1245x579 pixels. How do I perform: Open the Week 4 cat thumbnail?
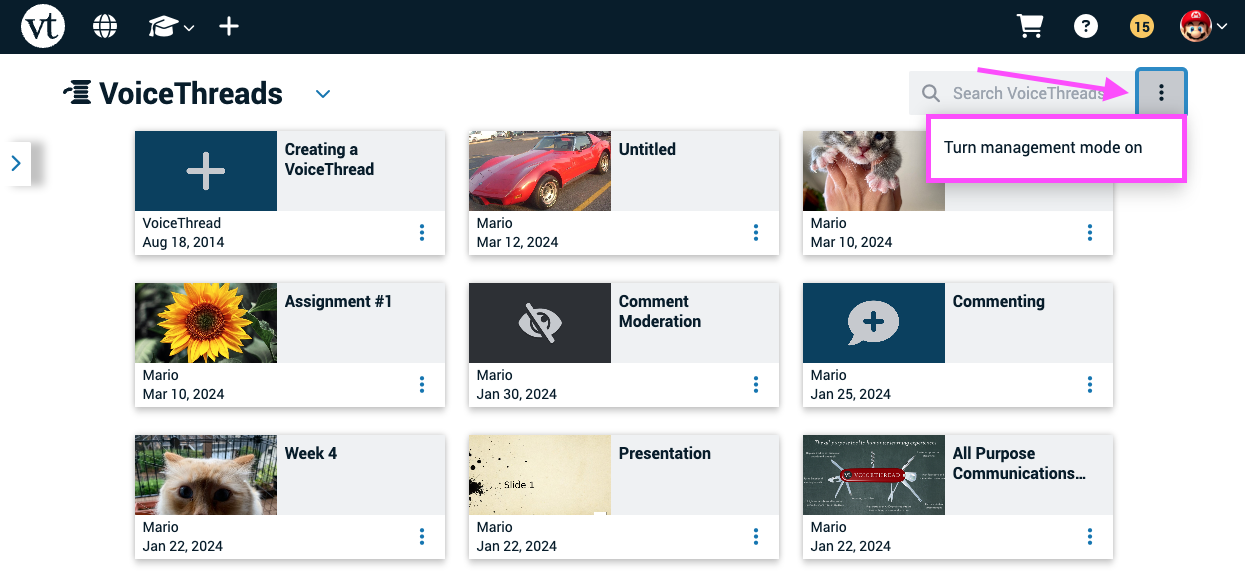coord(206,475)
